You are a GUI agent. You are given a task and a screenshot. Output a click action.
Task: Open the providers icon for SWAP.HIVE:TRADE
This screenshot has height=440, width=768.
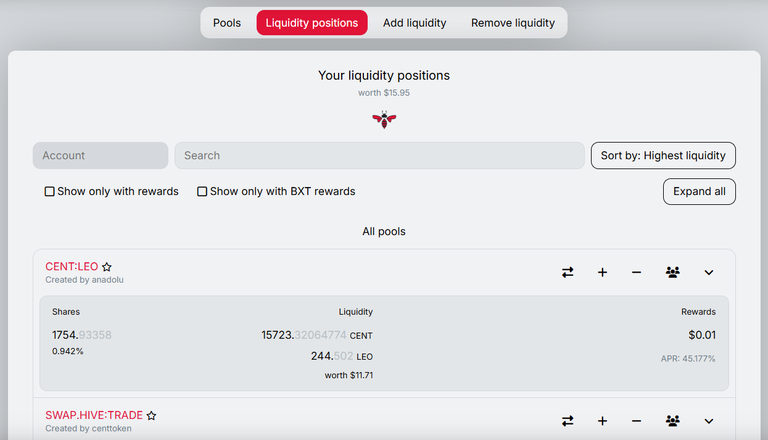coord(672,421)
